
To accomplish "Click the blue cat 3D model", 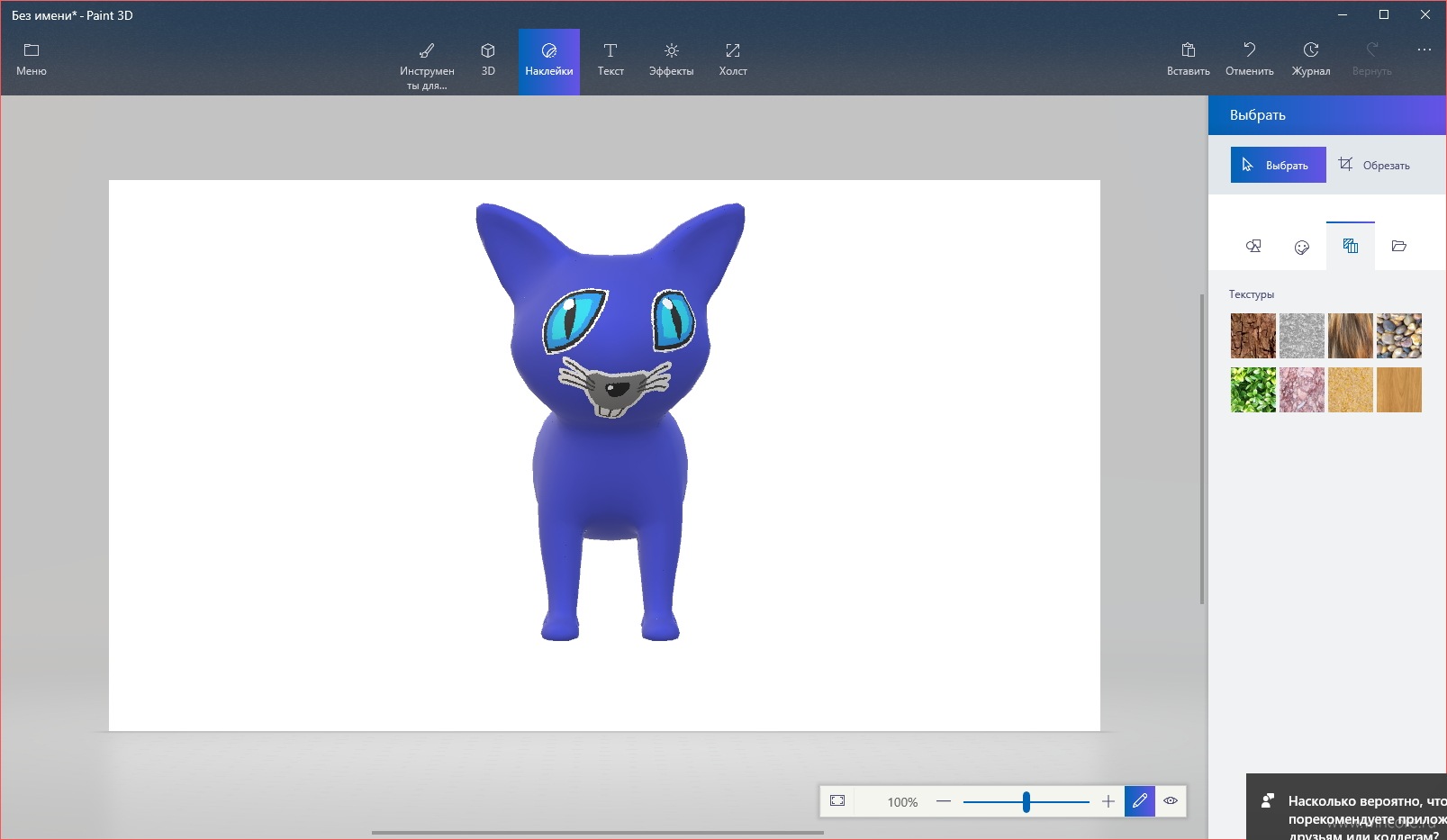I will [x=610, y=423].
